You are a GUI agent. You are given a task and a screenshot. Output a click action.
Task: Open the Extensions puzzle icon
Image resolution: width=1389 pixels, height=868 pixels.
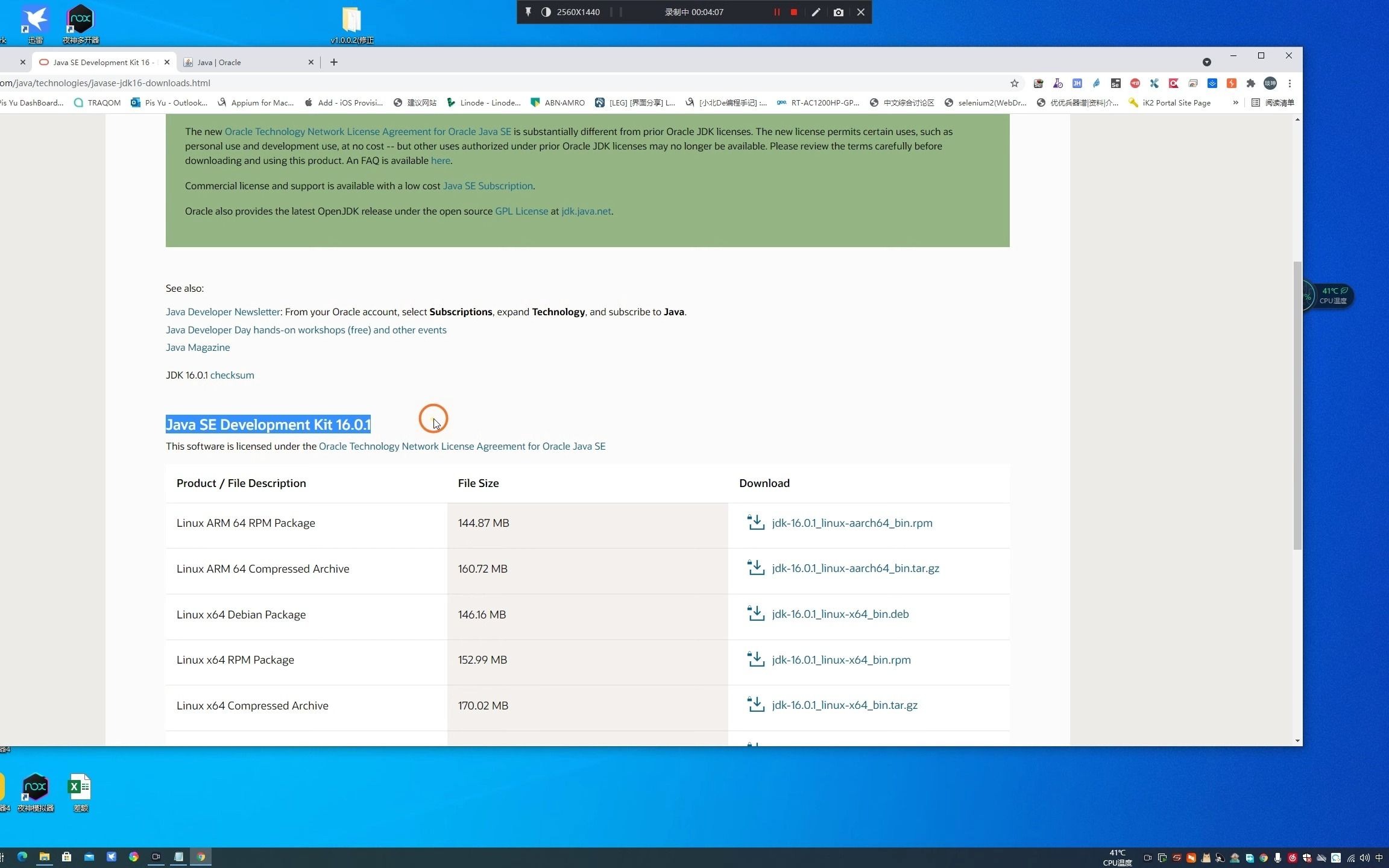click(1251, 83)
